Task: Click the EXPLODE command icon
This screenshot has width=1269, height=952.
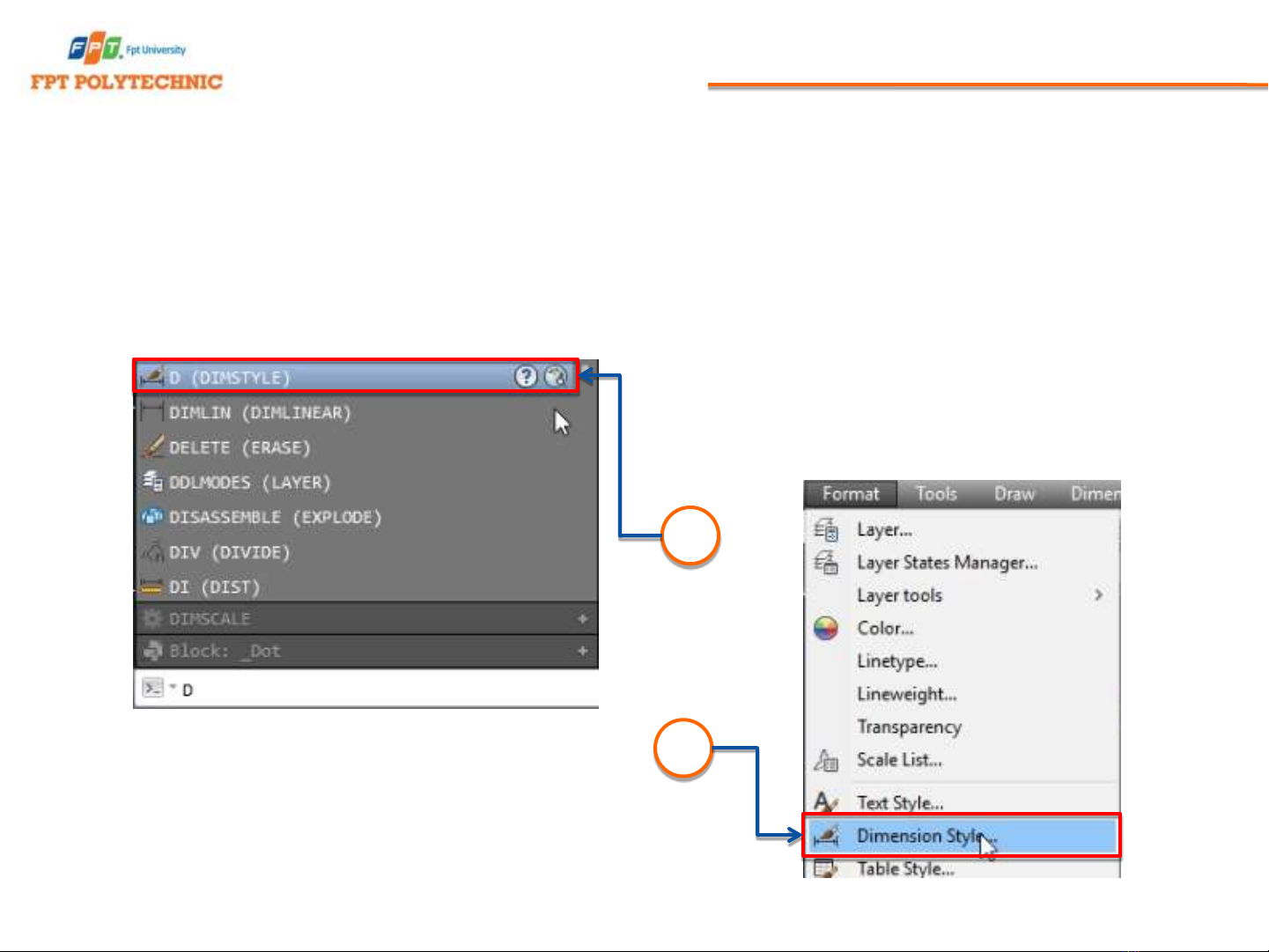Action: click(152, 517)
